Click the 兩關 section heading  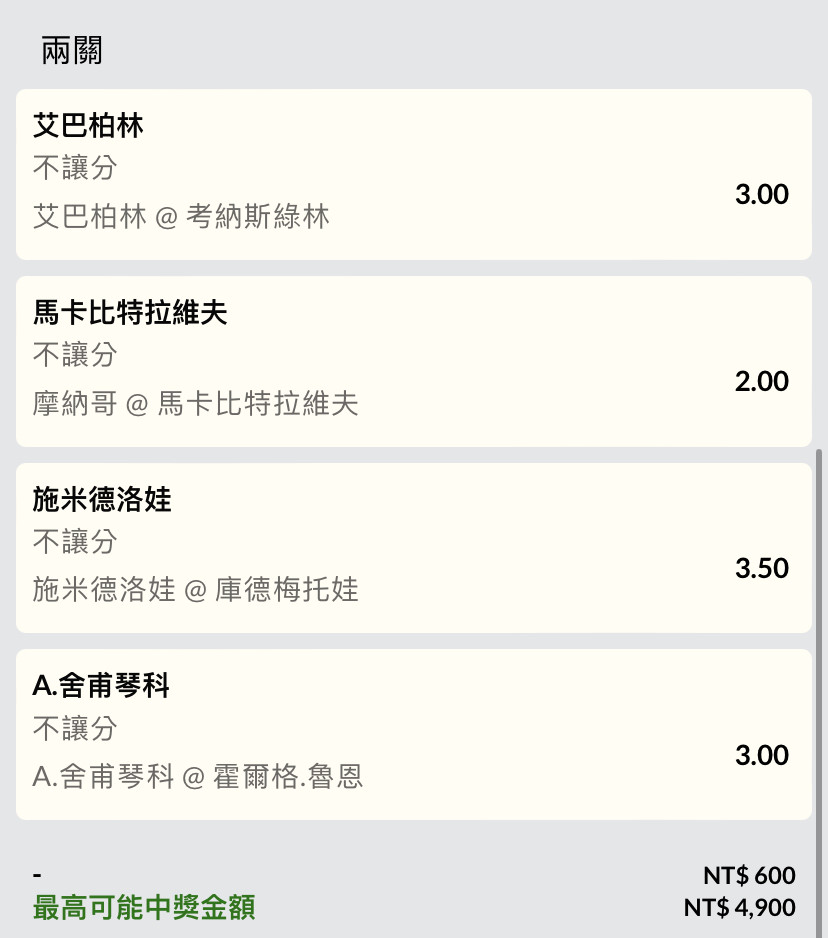point(72,50)
